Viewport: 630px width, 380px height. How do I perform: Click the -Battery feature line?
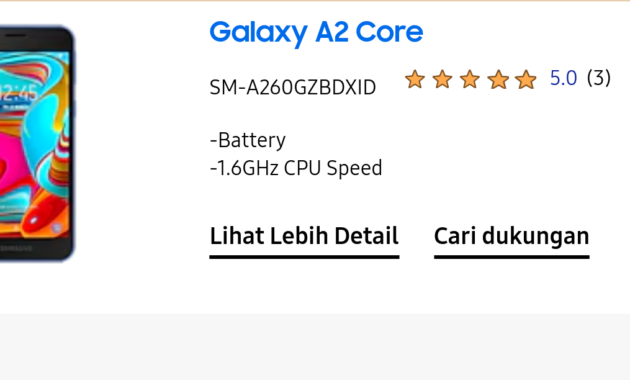pyautogui.click(x=248, y=141)
